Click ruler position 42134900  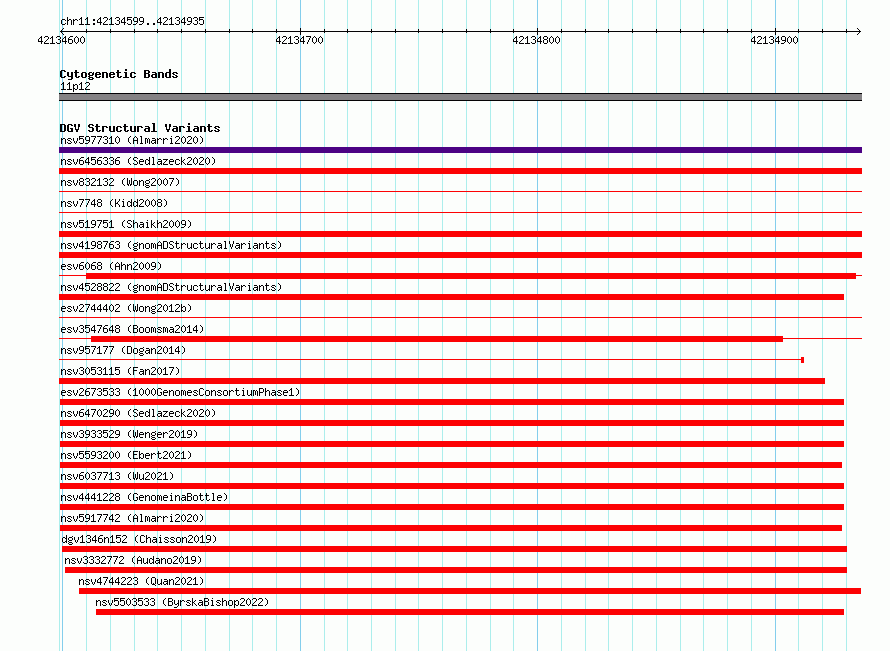tap(774, 40)
